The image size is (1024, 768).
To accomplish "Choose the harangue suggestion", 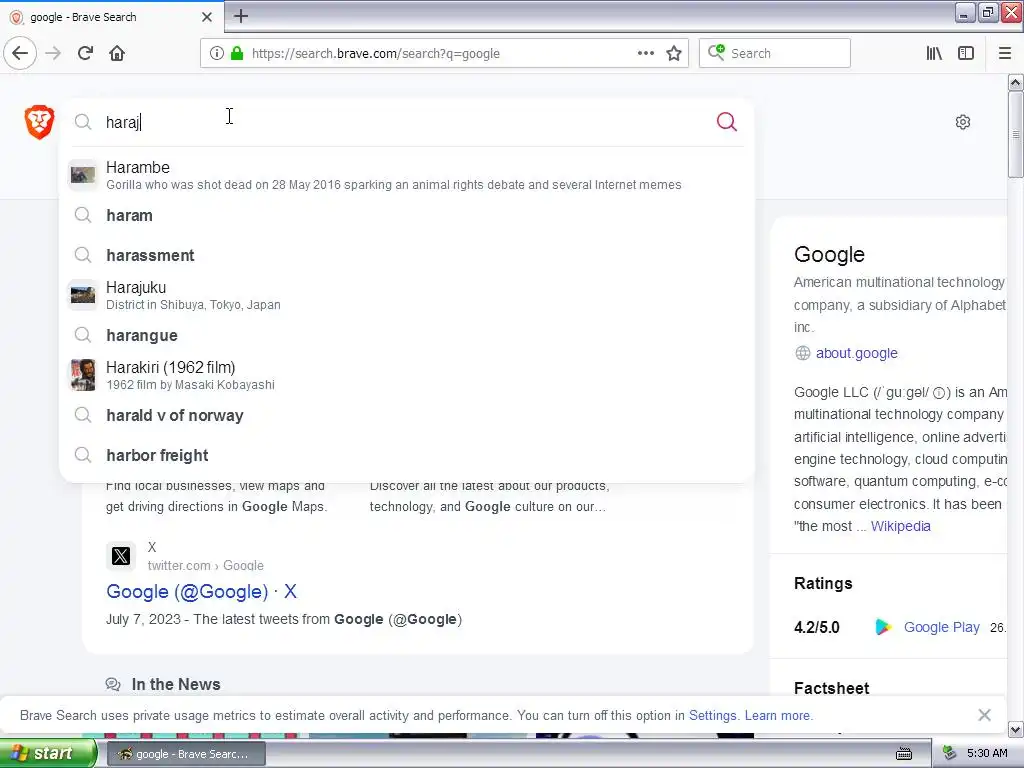I will click(x=407, y=335).
